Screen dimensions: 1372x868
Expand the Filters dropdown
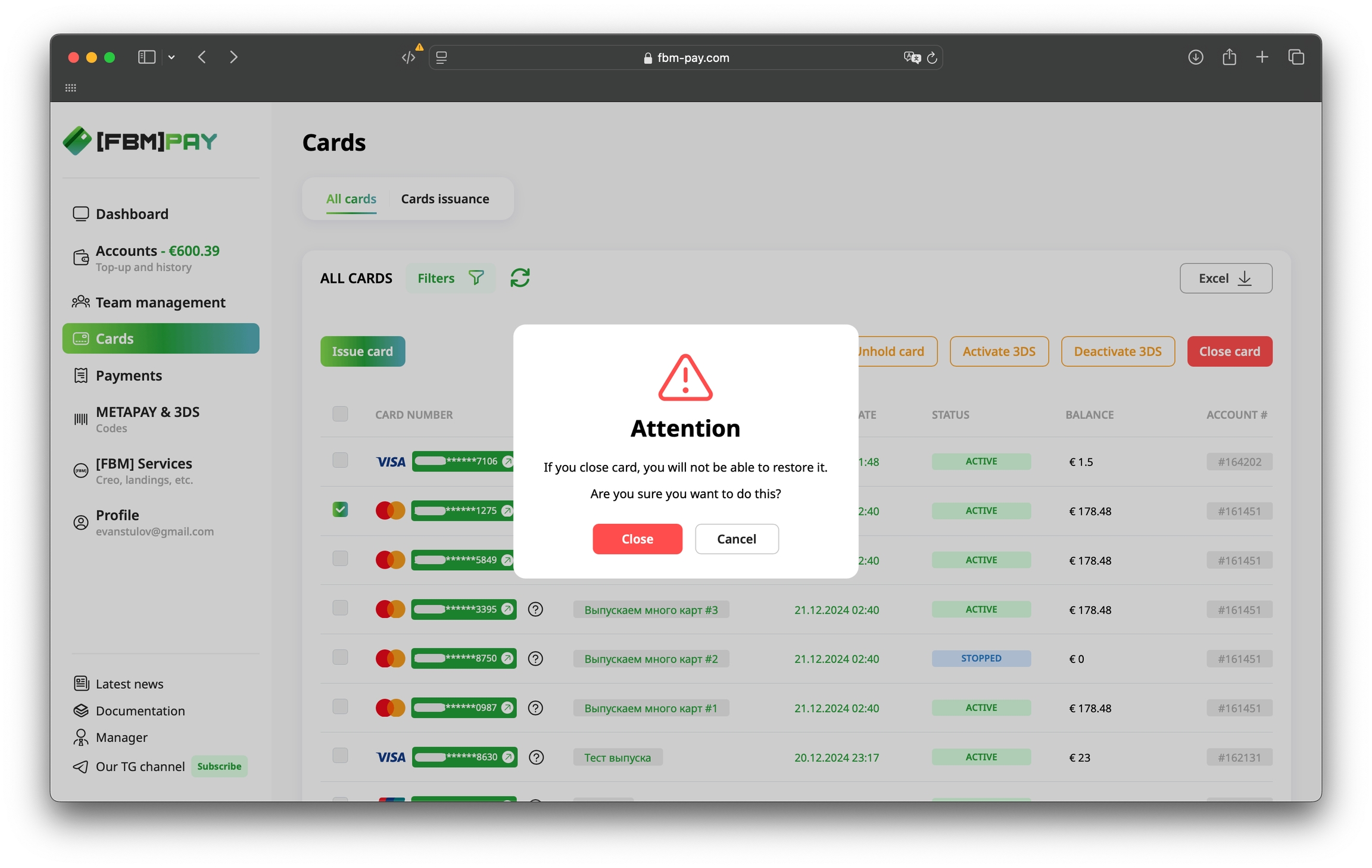[450, 278]
